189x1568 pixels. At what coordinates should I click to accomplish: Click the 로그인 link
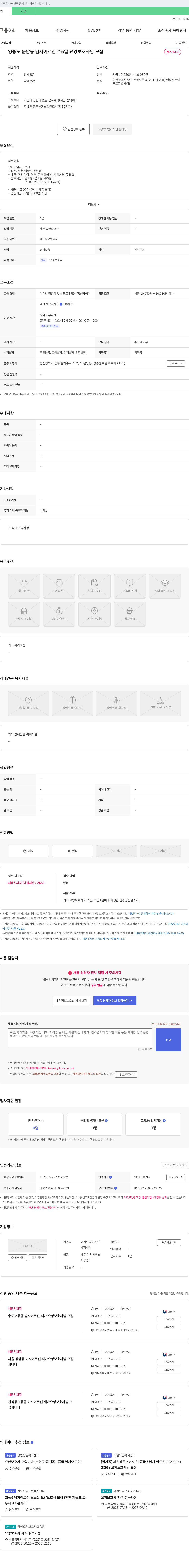pyautogui.click(x=176, y=19)
